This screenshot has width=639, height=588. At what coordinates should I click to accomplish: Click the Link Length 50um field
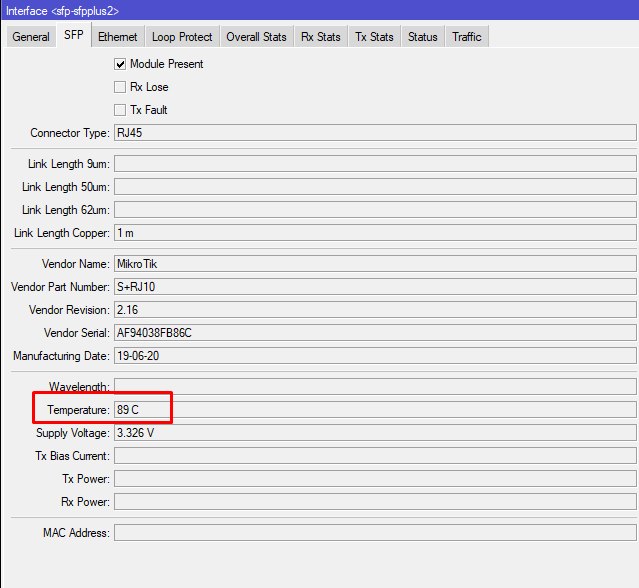(x=375, y=187)
